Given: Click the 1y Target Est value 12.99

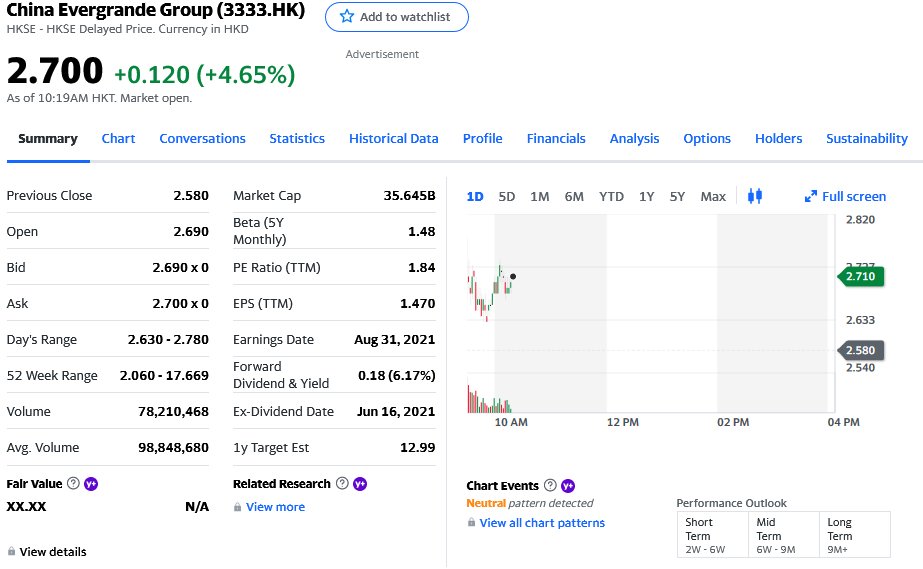Looking at the screenshot, I should (x=417, y=447).
